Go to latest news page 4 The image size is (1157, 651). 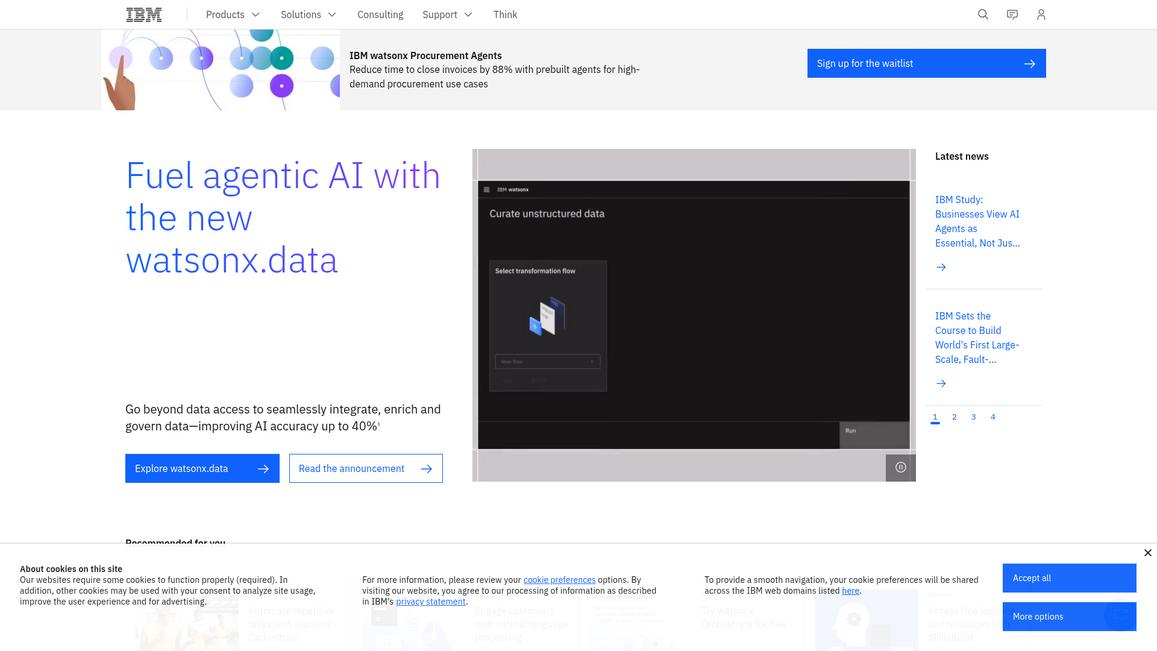pos(992,417)
